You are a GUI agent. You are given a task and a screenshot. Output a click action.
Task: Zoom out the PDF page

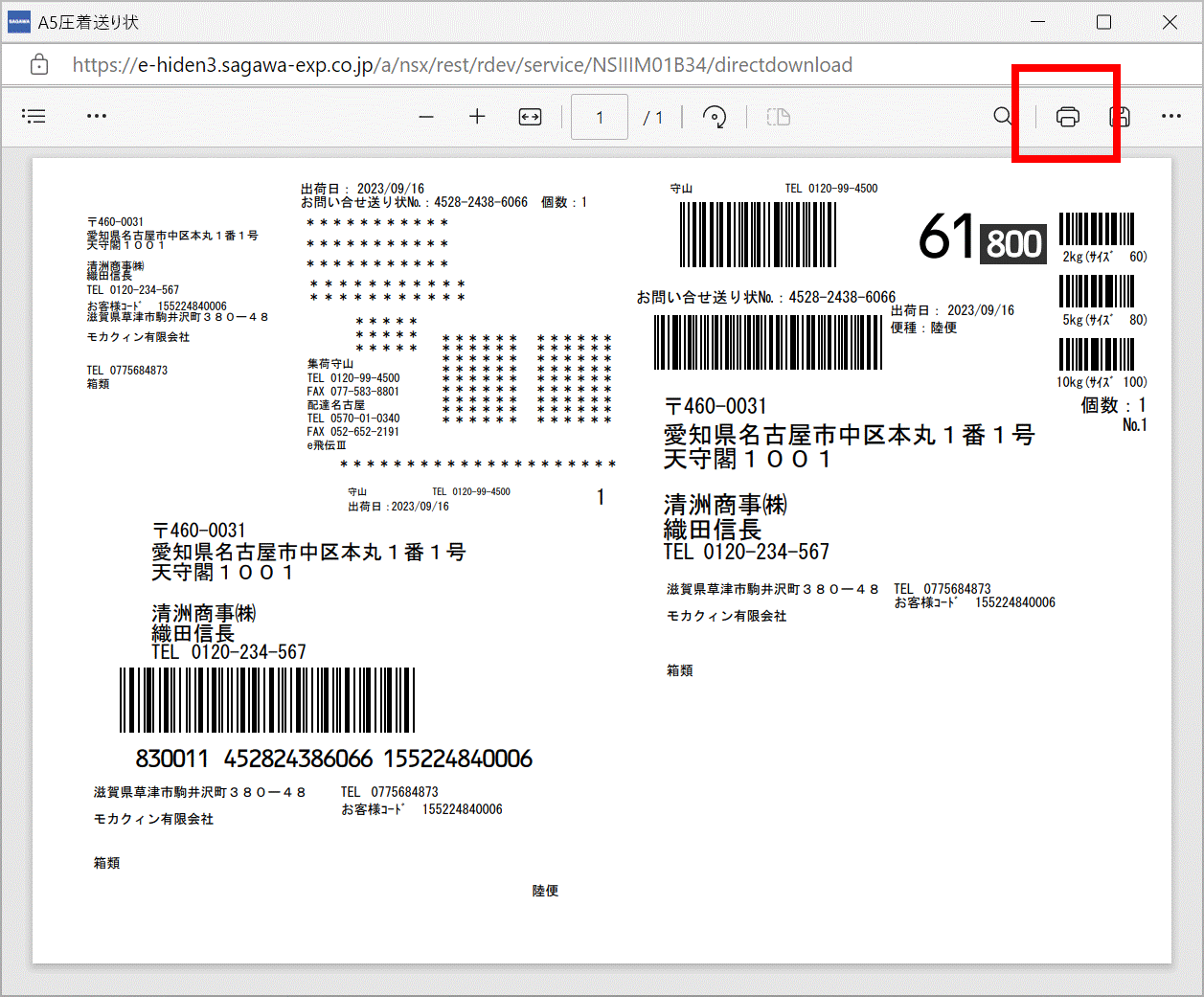[x=426, y=117]
